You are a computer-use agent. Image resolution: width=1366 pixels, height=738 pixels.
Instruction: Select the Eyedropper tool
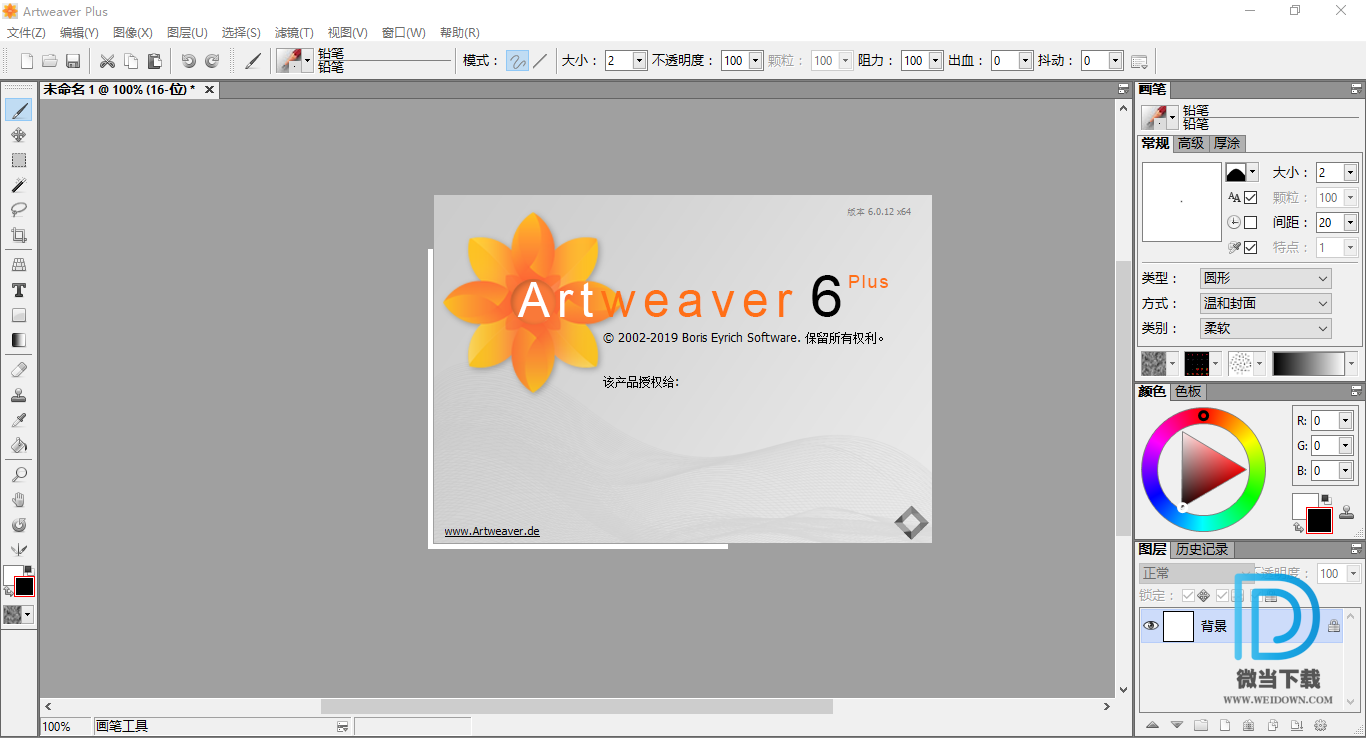[x=18, y=420]
